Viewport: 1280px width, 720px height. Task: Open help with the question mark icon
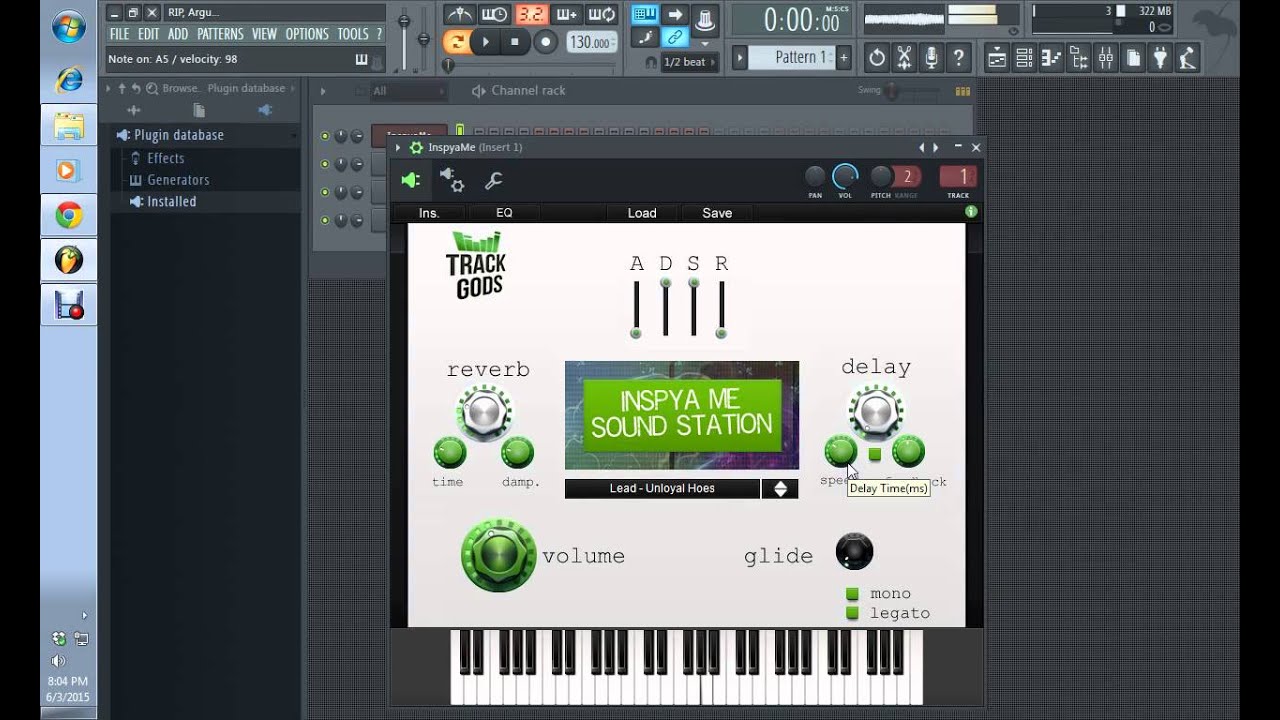click(x=959, y=57)
